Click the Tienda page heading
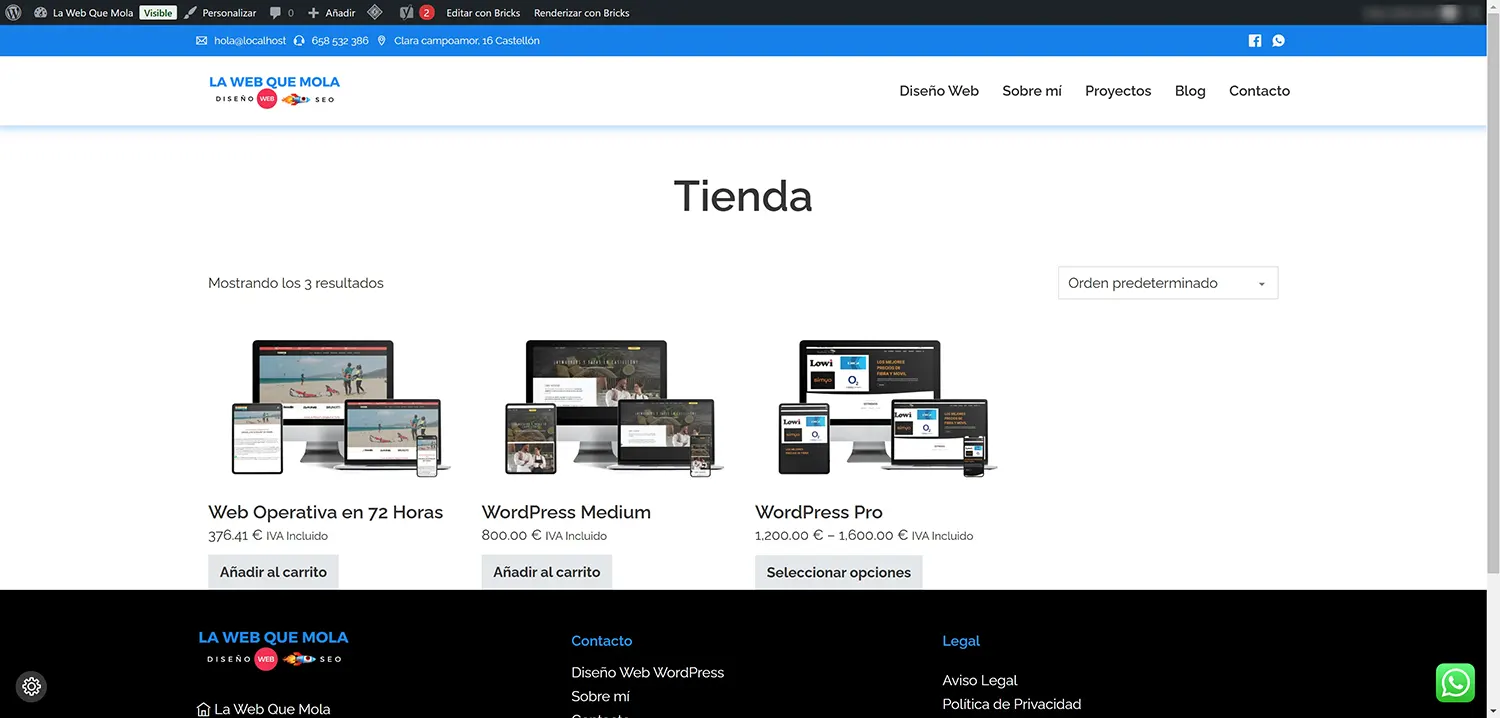The height and width of the screenshot is (718, 1500). click(743, 196)
